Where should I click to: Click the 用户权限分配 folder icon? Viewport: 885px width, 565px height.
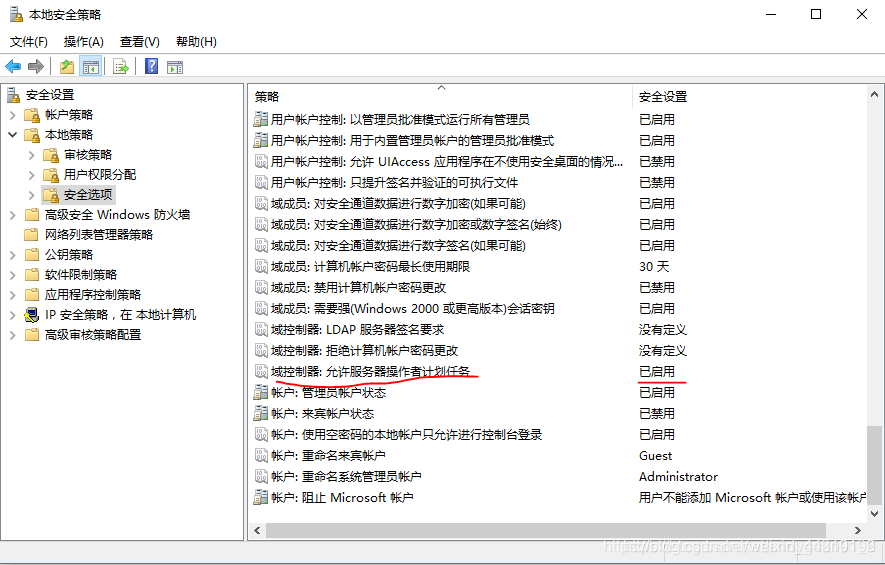51,175
